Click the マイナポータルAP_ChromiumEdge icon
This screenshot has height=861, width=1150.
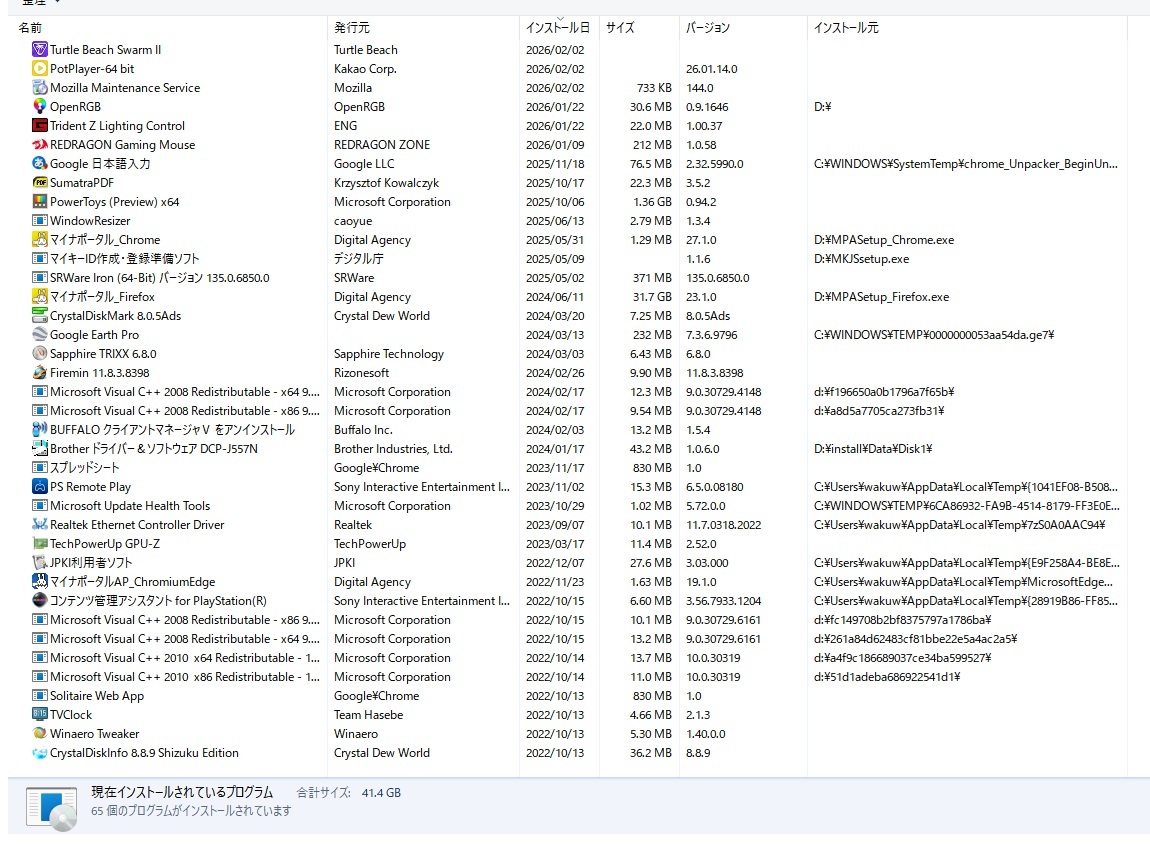40,582
